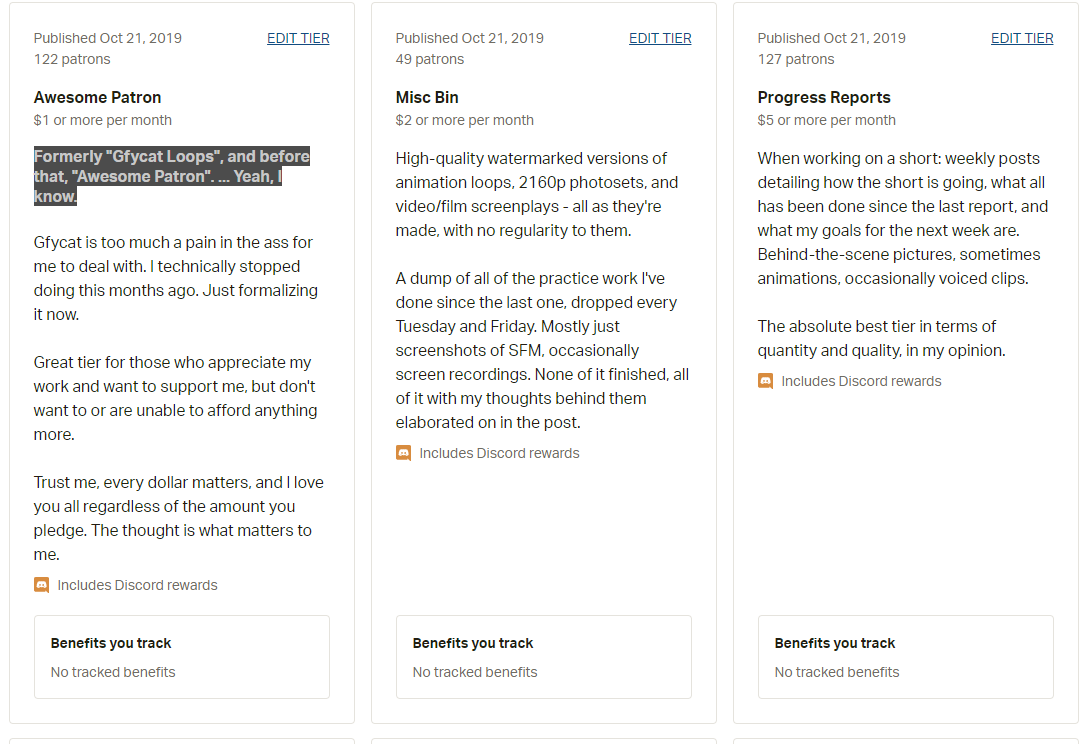Click the 127 patrons count

coord(796,59)
